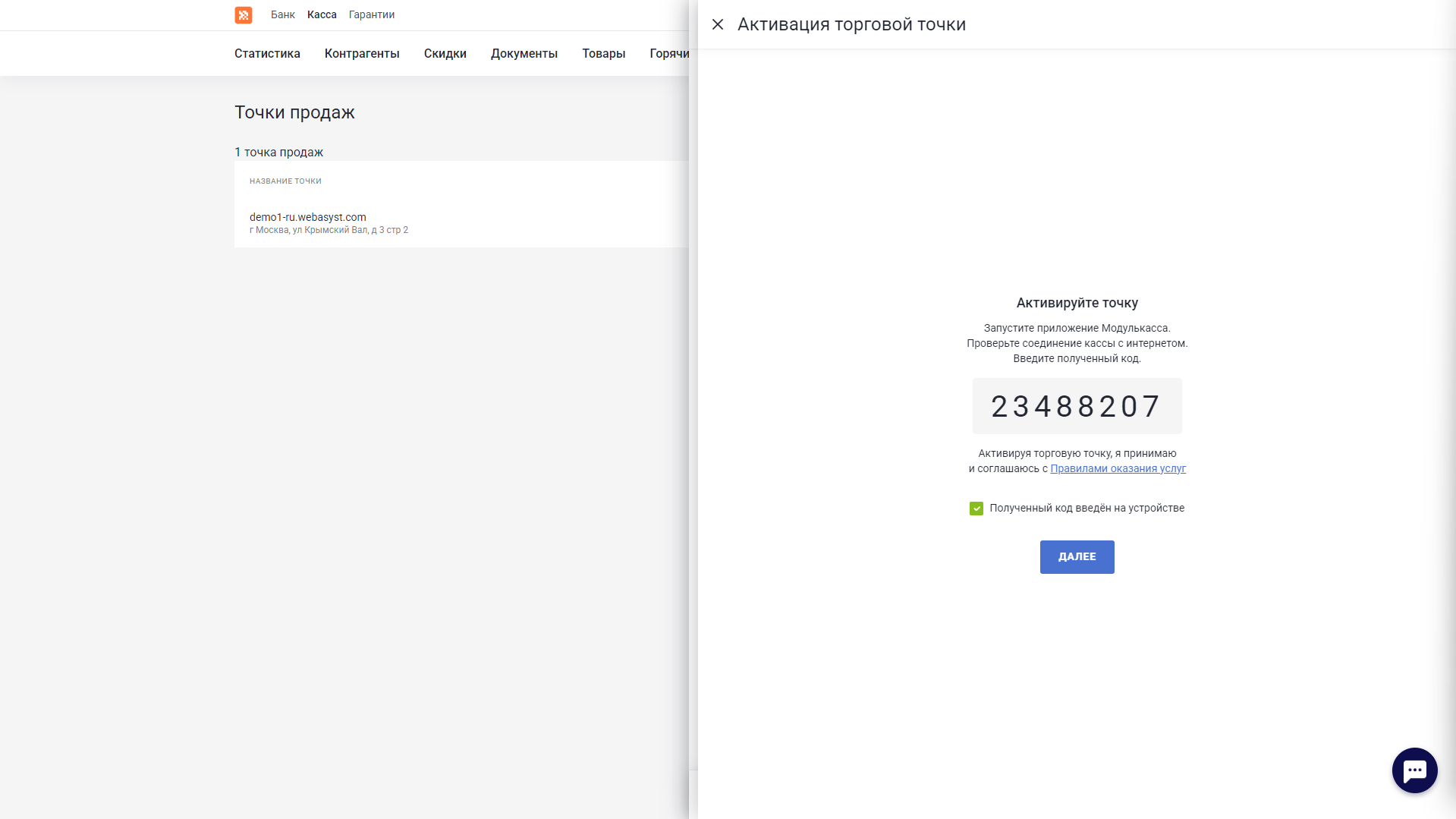Open the Товары tab
Image resolution: width=1456 pixels, height=819 pixels.
(603, 54)
